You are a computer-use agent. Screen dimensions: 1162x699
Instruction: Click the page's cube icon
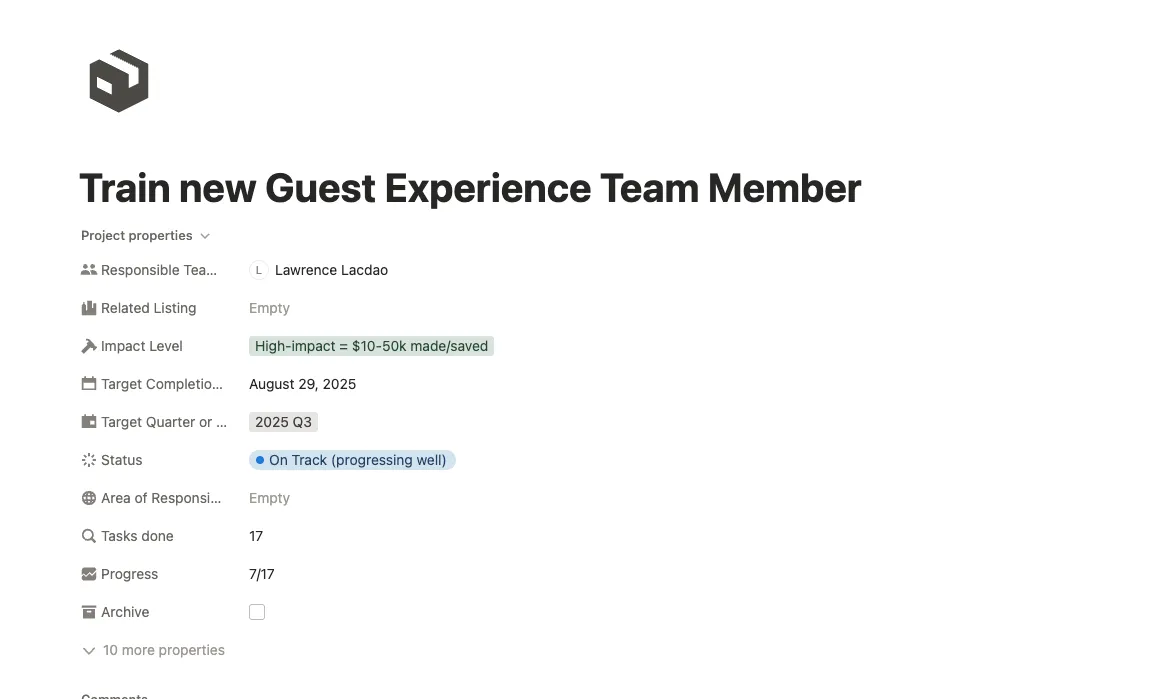click(x=119, y=81)
